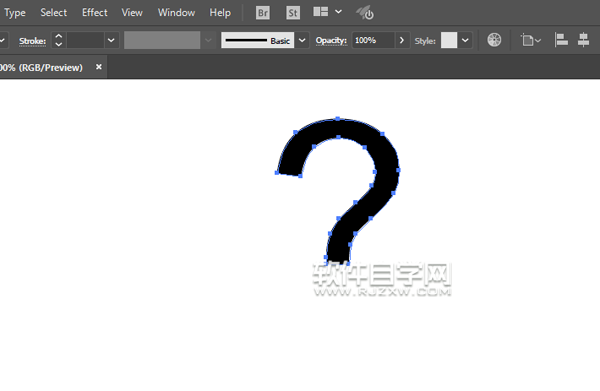
Task: Expand the graphic Style dropdown
Action: pyautogui.click(x=465, y=40)
